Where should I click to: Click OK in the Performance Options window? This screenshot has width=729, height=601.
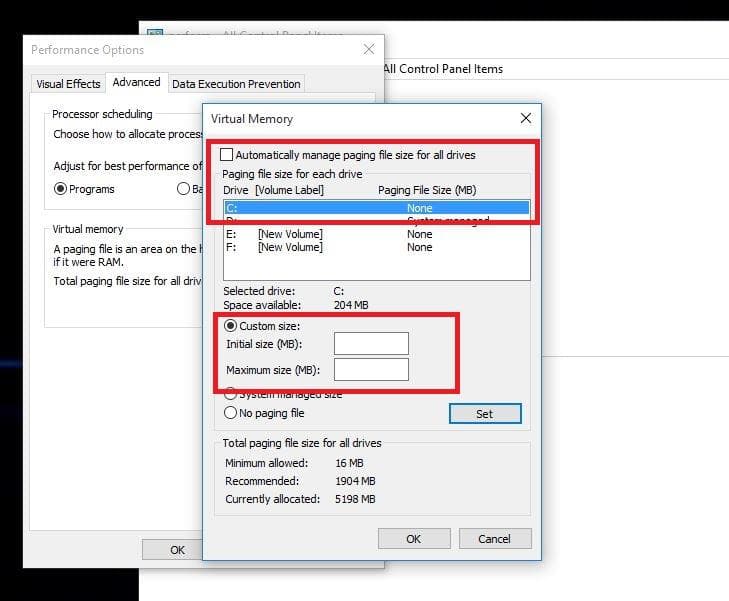(x=177, y=549)
